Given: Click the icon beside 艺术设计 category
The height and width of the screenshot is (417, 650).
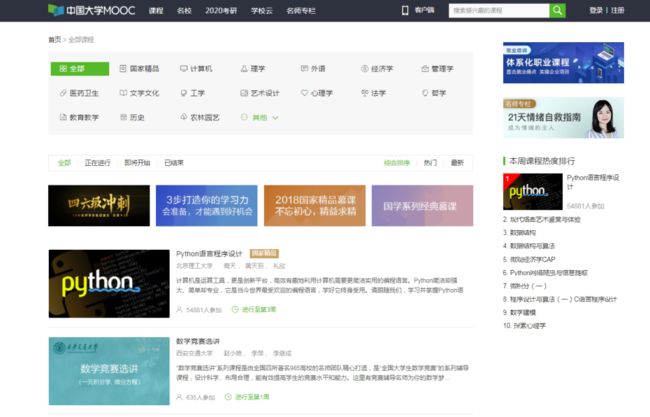Looking at the screenshot, I should coord(244,93).
